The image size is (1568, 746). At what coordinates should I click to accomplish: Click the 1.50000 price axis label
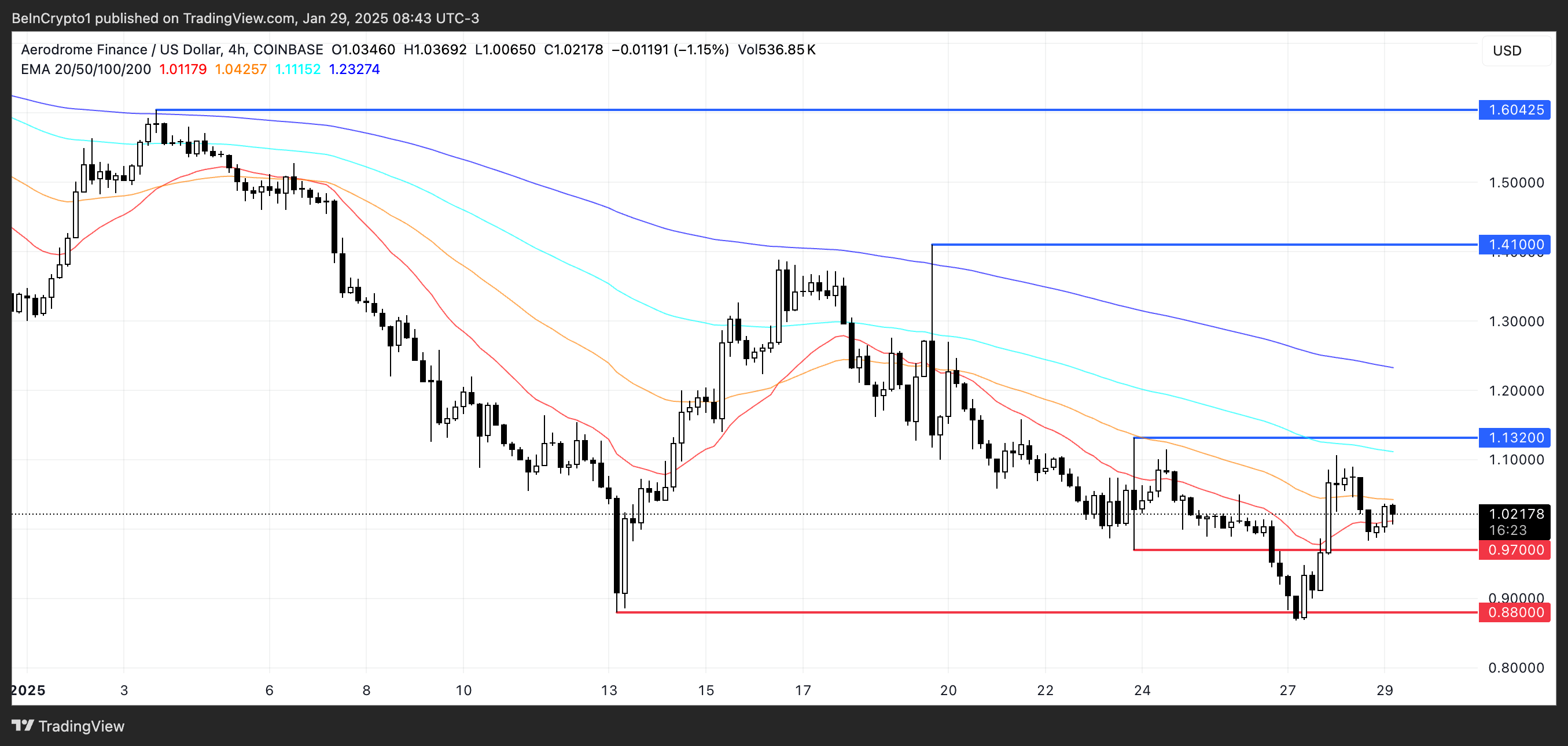pyautogui.click(x=1517, y=183)
